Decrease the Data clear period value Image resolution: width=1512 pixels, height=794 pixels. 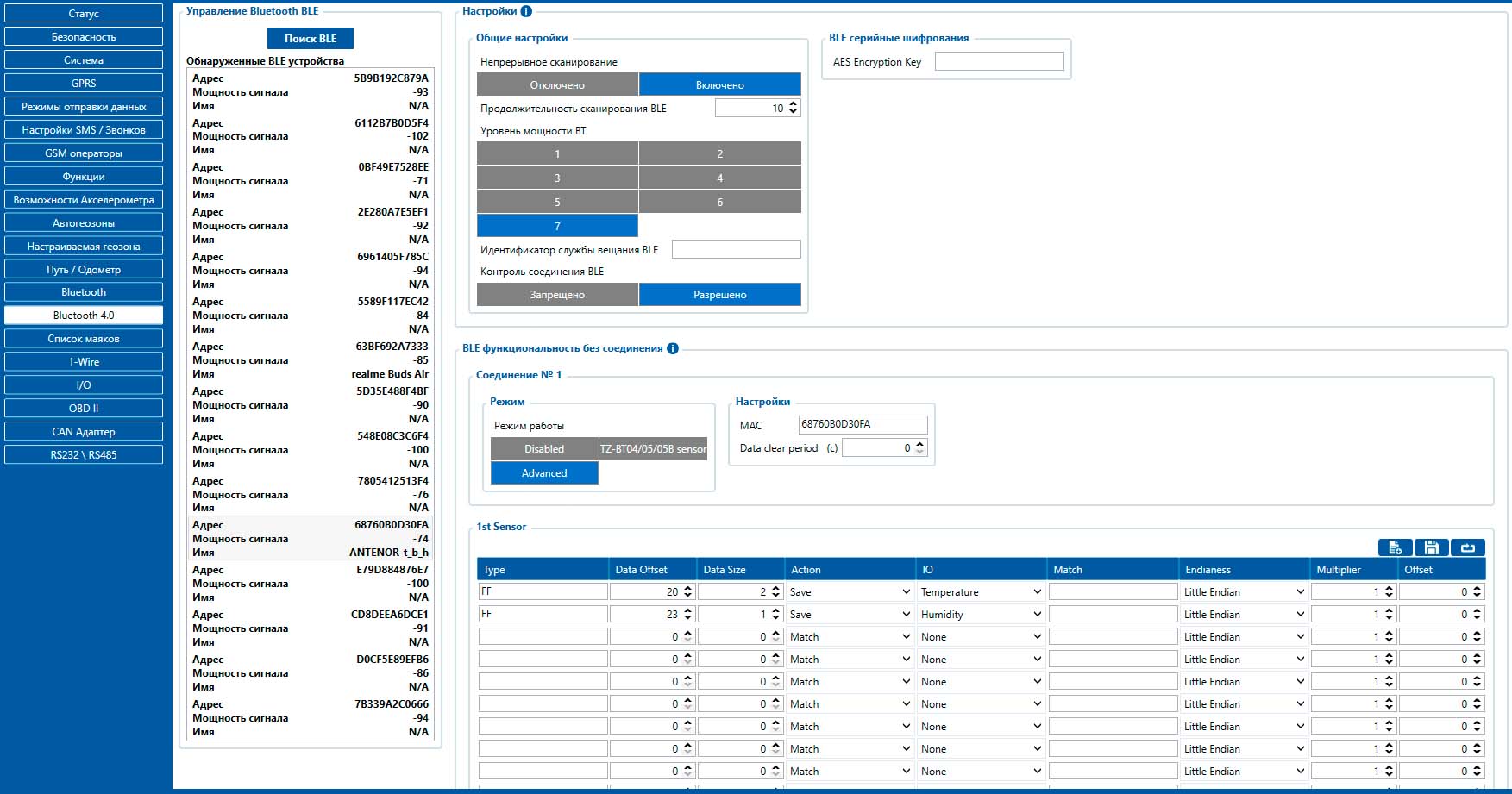[920, 452]
